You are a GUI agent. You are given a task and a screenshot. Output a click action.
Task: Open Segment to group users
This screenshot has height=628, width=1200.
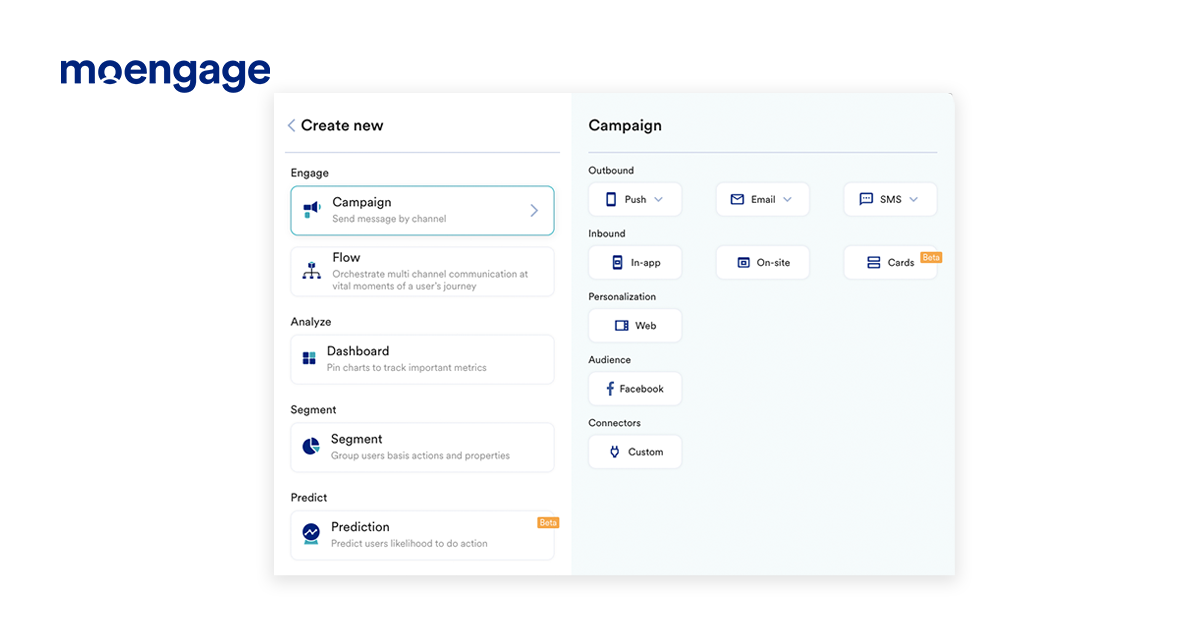click(422, 447)
